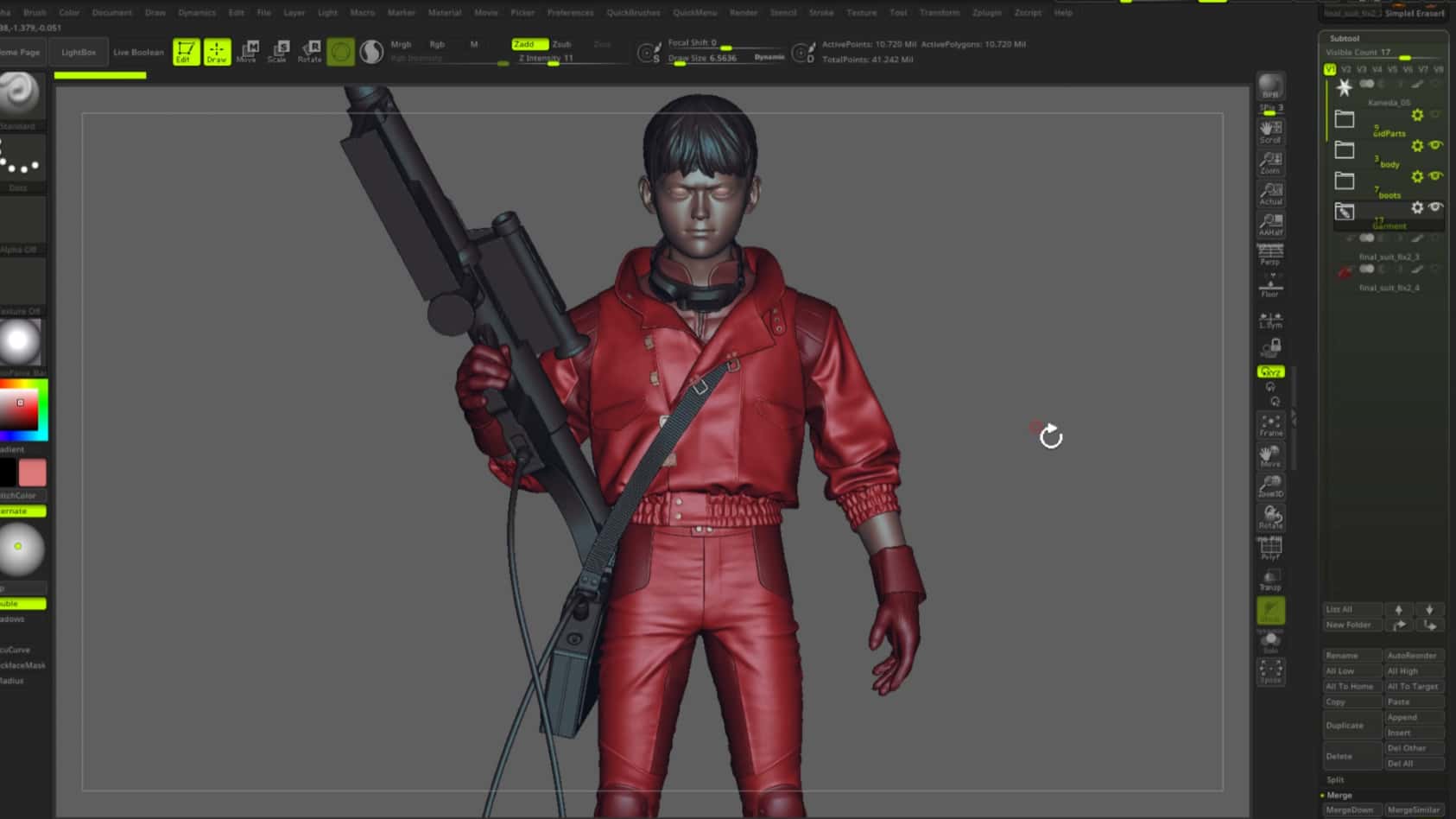This screenshot has width=1456, height=819.
Task: Activate the Edit mode button
Action: [x=186, y=52]
